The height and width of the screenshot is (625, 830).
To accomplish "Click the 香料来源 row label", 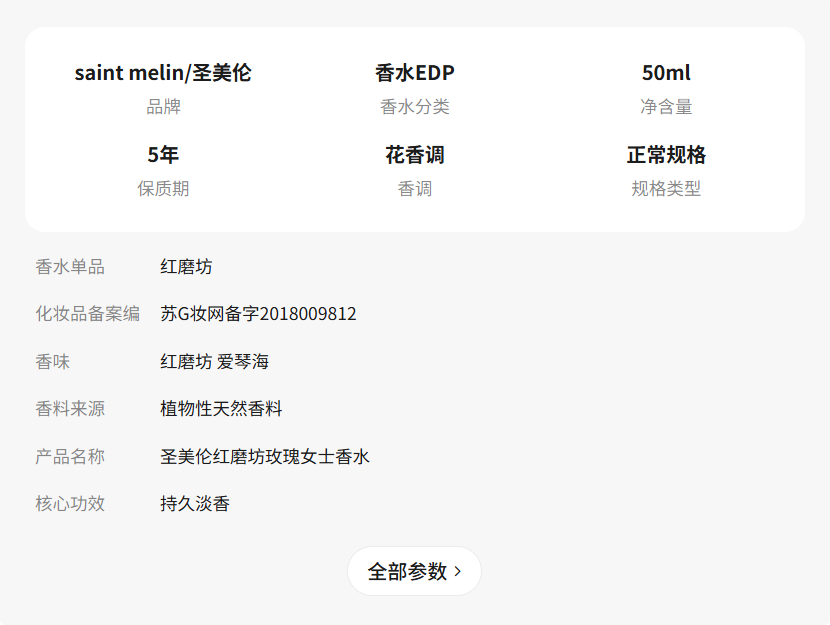I will tap(70, 409).
